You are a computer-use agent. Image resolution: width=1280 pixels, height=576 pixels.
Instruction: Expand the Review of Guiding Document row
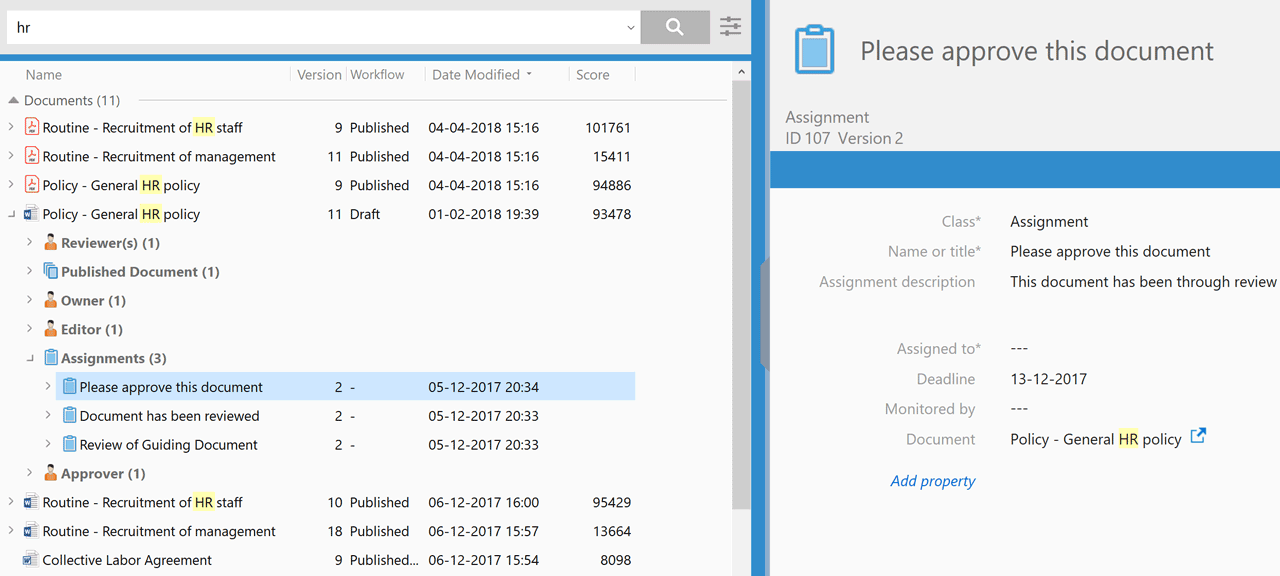tap(48, 444)
